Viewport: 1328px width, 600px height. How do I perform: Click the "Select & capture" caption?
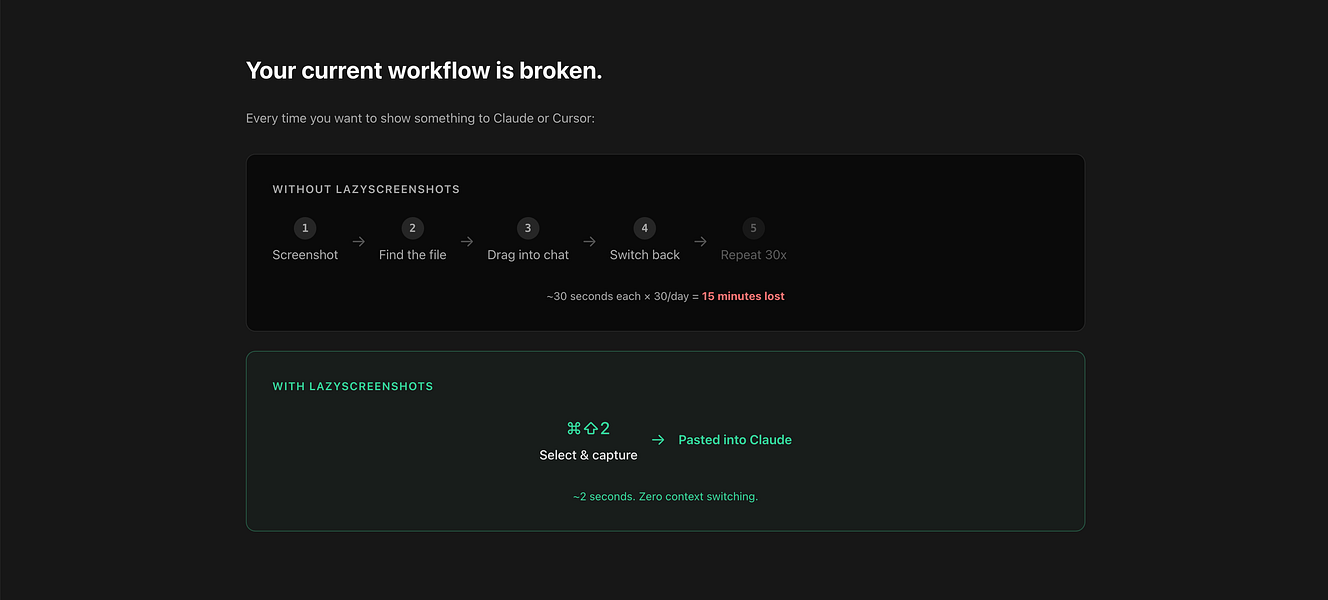click(588, 455)
